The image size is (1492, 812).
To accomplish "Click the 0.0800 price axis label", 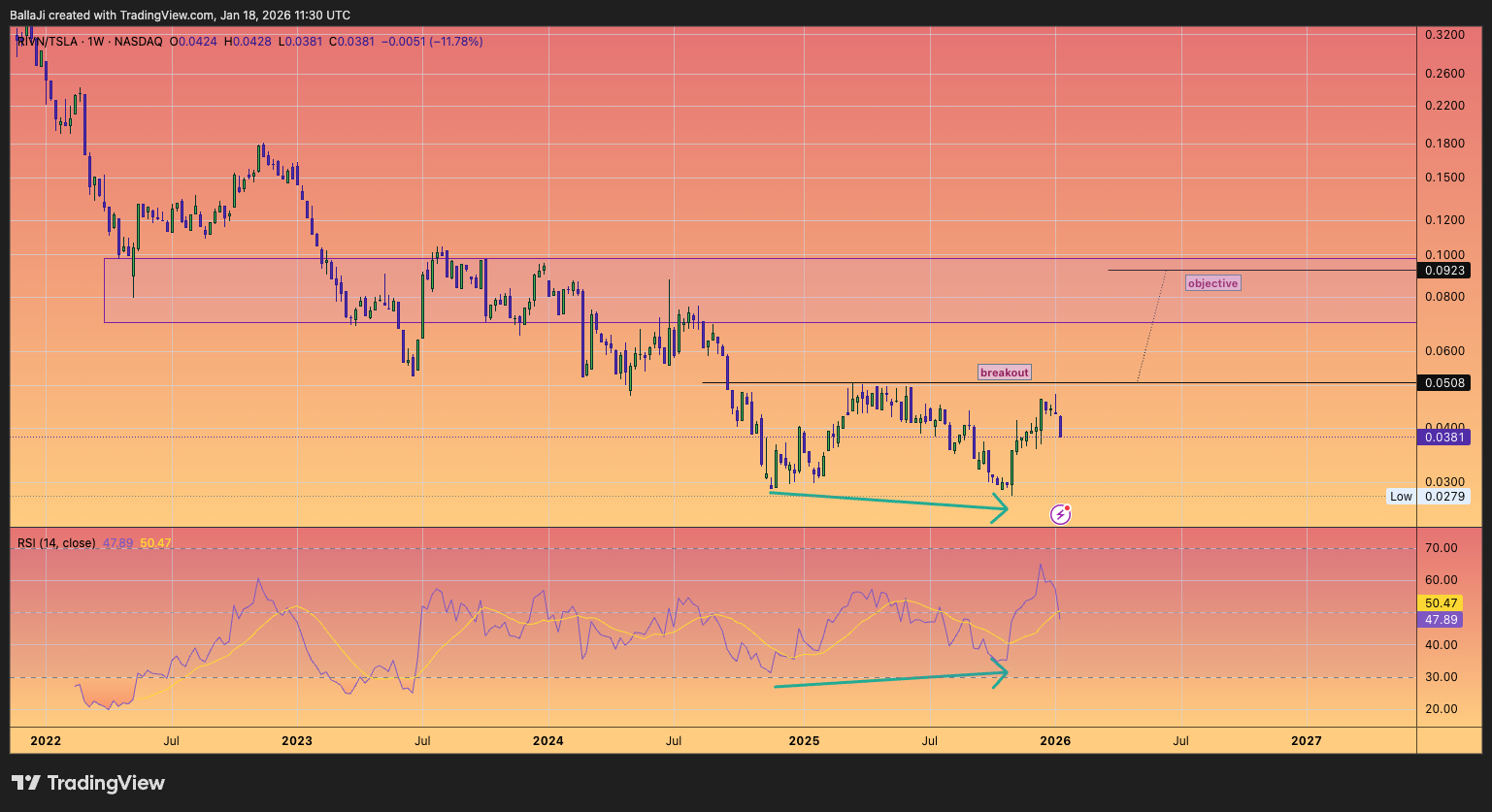I will point(1443,297).
